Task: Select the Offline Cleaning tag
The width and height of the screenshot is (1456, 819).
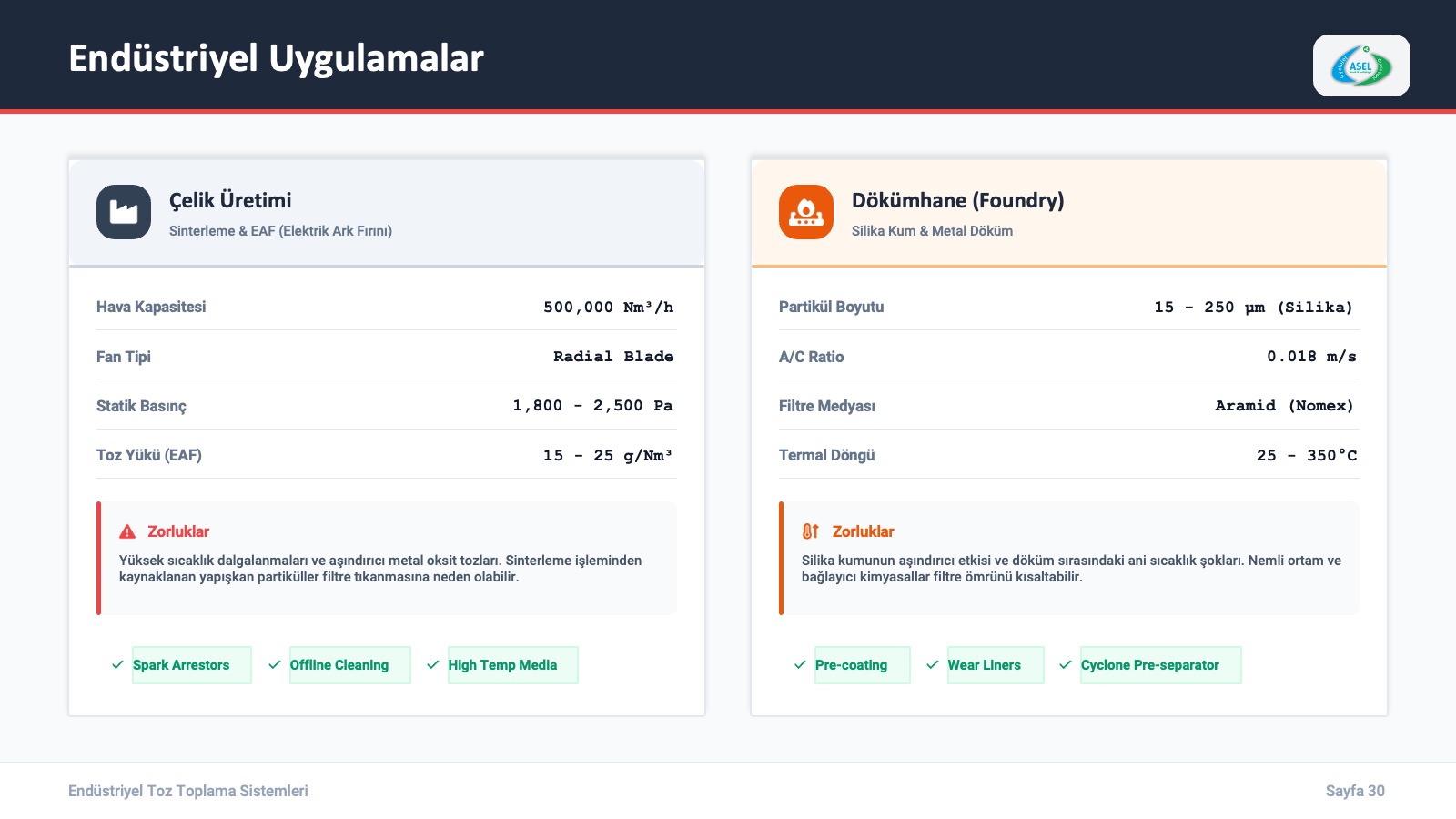Action: tap(349, 665)
